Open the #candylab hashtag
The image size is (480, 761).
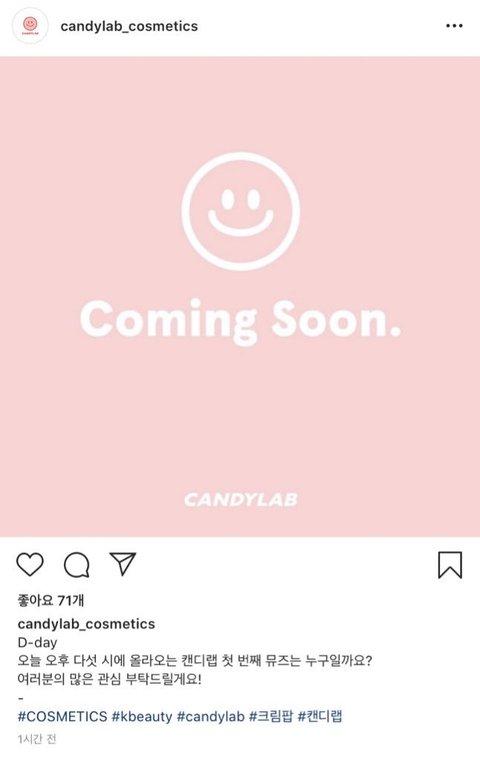click(211, 716)
